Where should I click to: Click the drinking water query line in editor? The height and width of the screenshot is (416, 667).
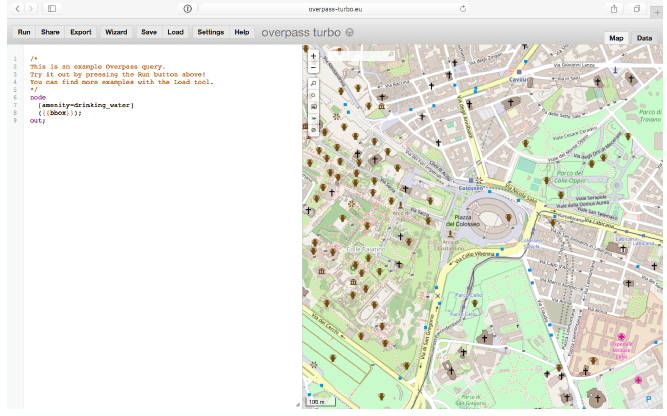pos(86,105)
